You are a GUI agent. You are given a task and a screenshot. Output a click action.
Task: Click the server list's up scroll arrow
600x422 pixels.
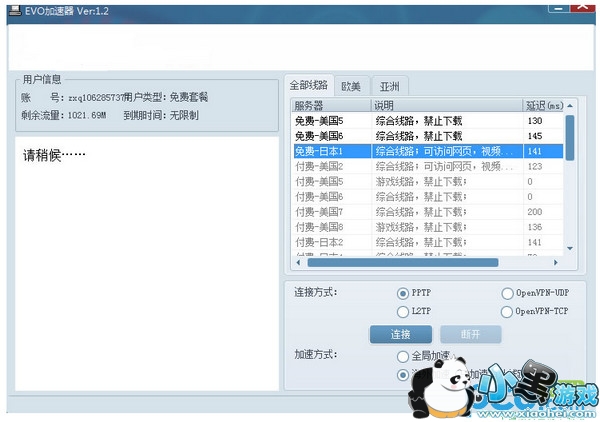pyautogui.click(x=570, y=106)
